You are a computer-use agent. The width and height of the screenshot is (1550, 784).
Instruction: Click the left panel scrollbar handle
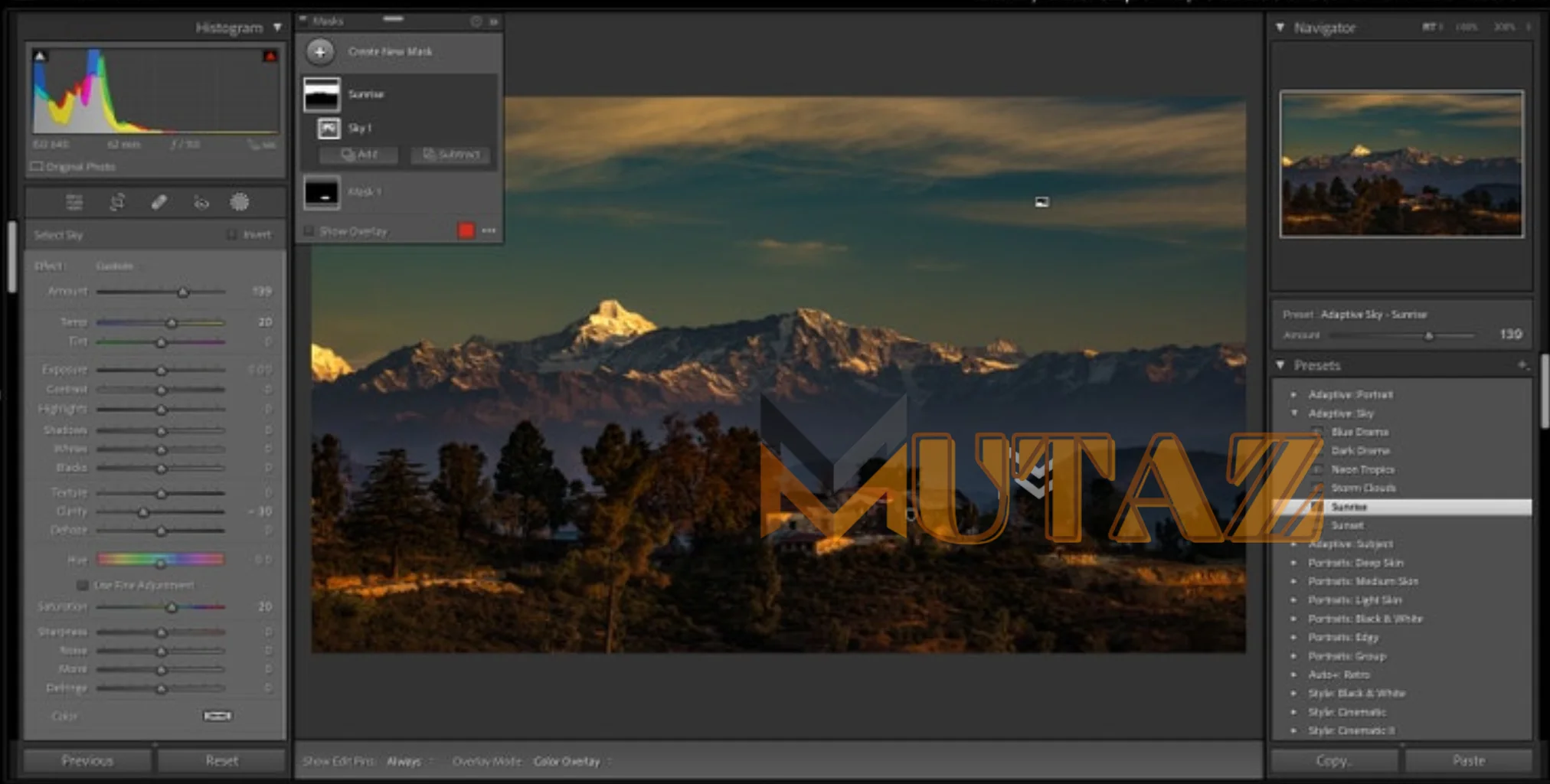[x=12, y=257]
